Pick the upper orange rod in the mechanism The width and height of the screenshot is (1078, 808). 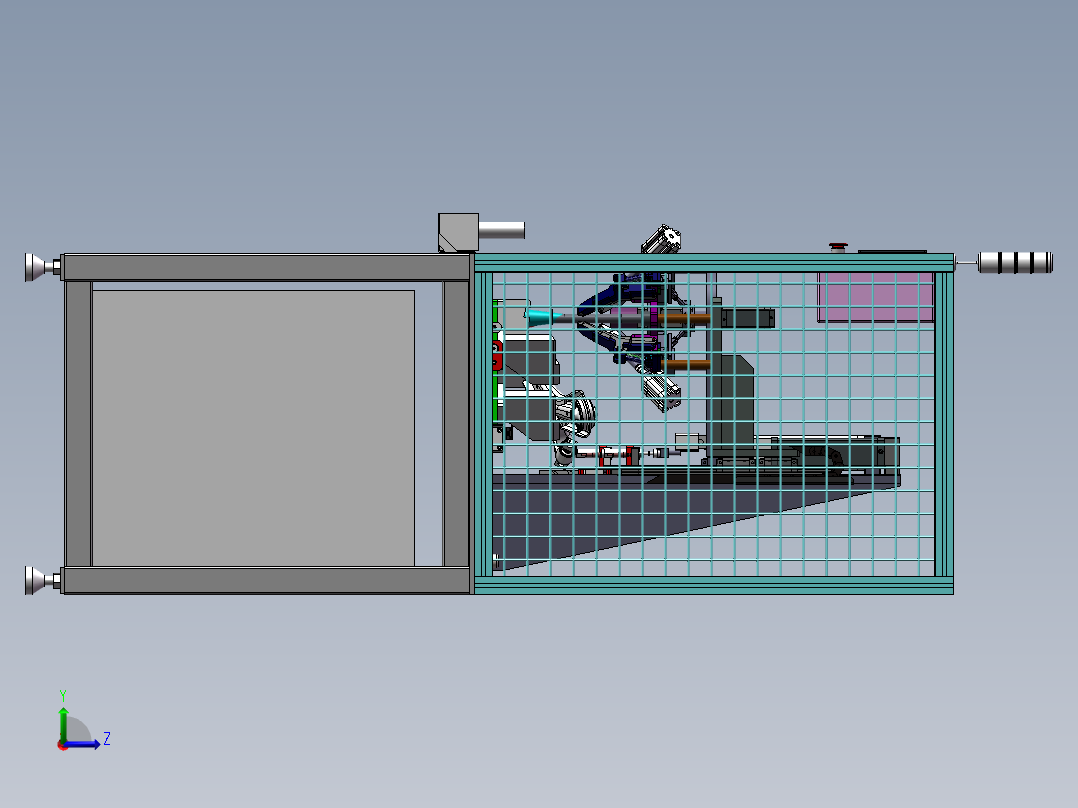pos(683,319)
